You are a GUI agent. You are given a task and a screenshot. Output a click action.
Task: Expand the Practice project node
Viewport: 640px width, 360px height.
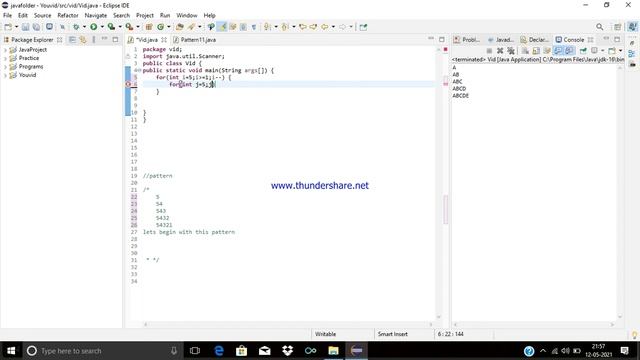click(x=5, y=58)
